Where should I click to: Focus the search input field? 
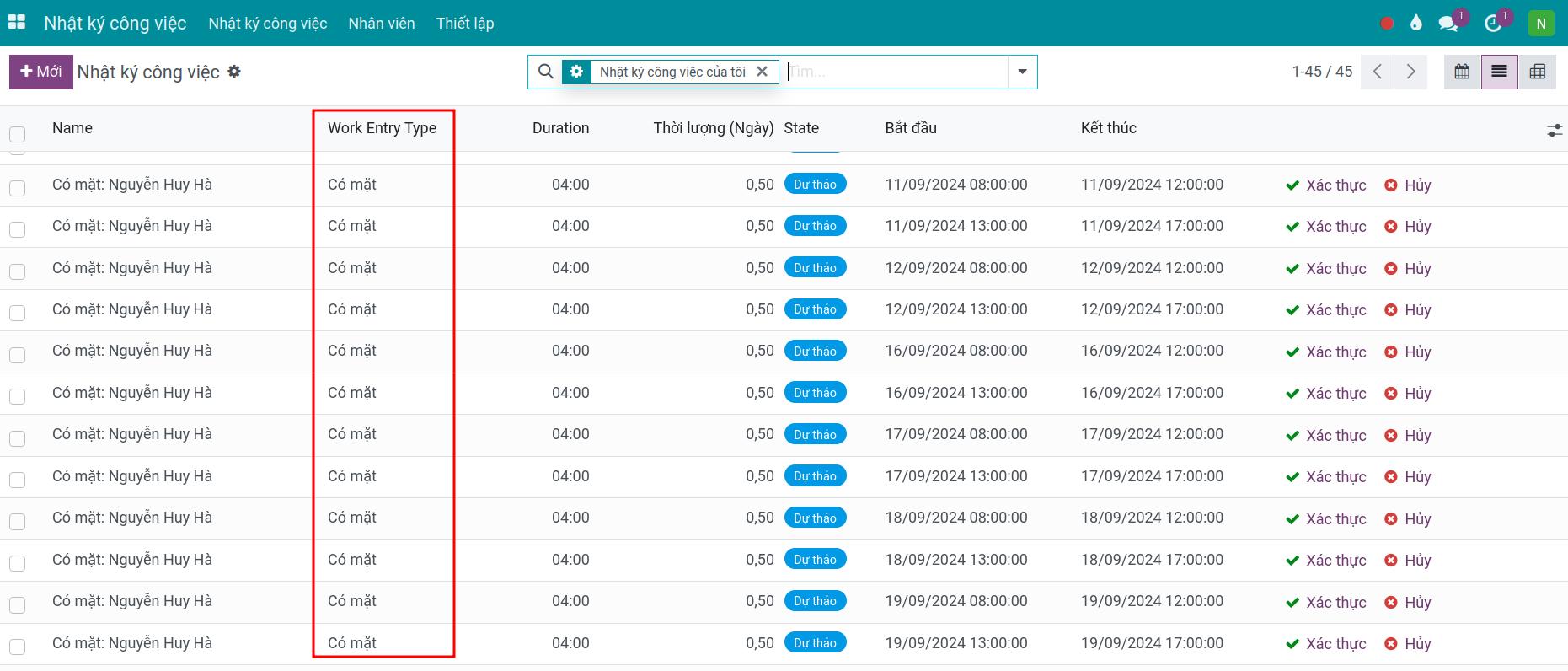pyautogui.click(x=896, y=72)
